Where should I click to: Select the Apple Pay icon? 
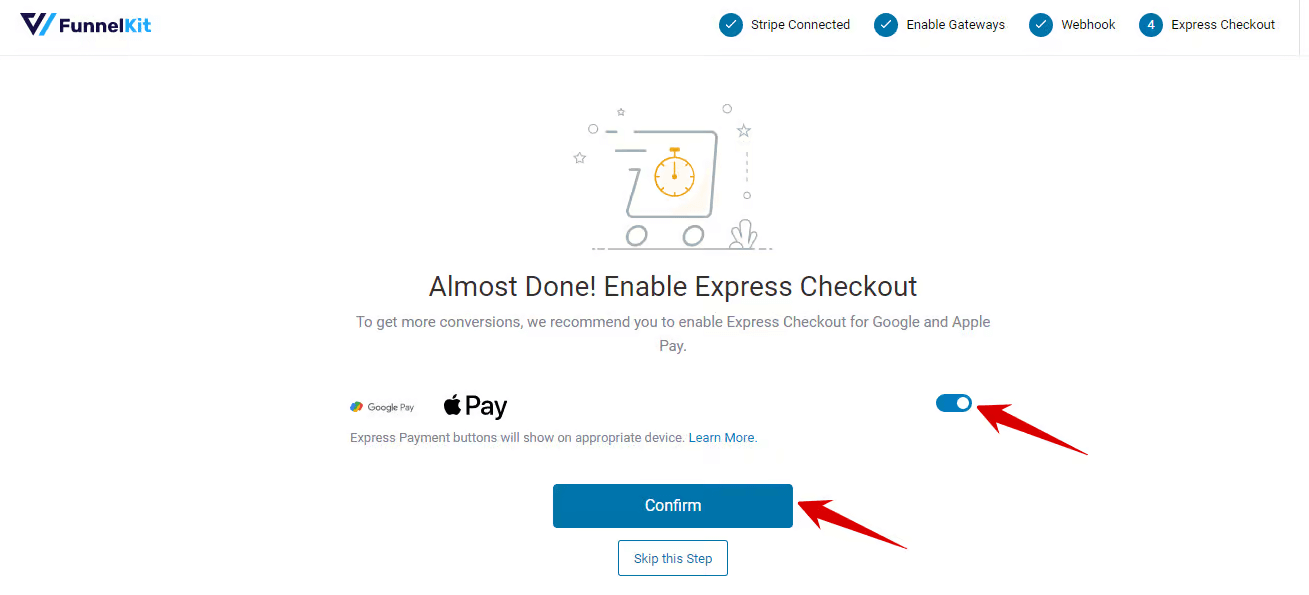pos(474,405)
